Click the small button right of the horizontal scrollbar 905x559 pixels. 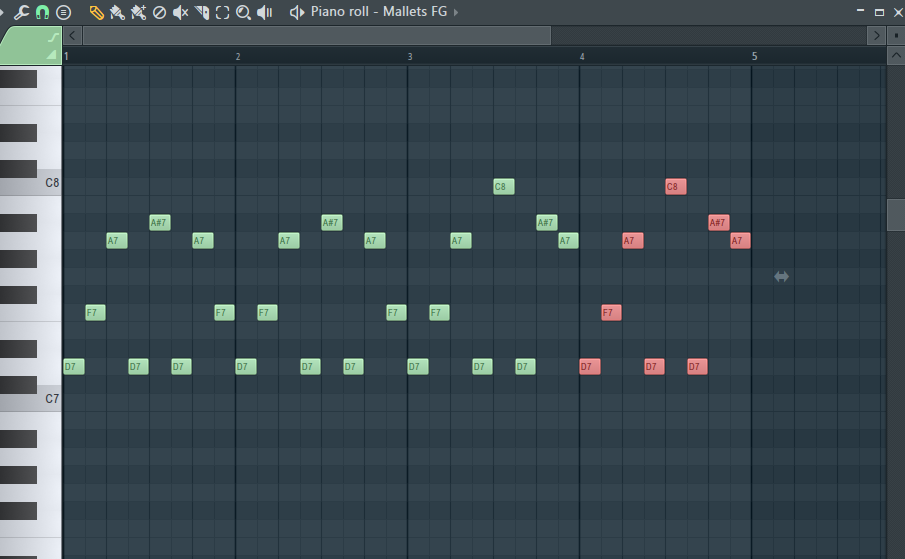[x=896, y=36]
